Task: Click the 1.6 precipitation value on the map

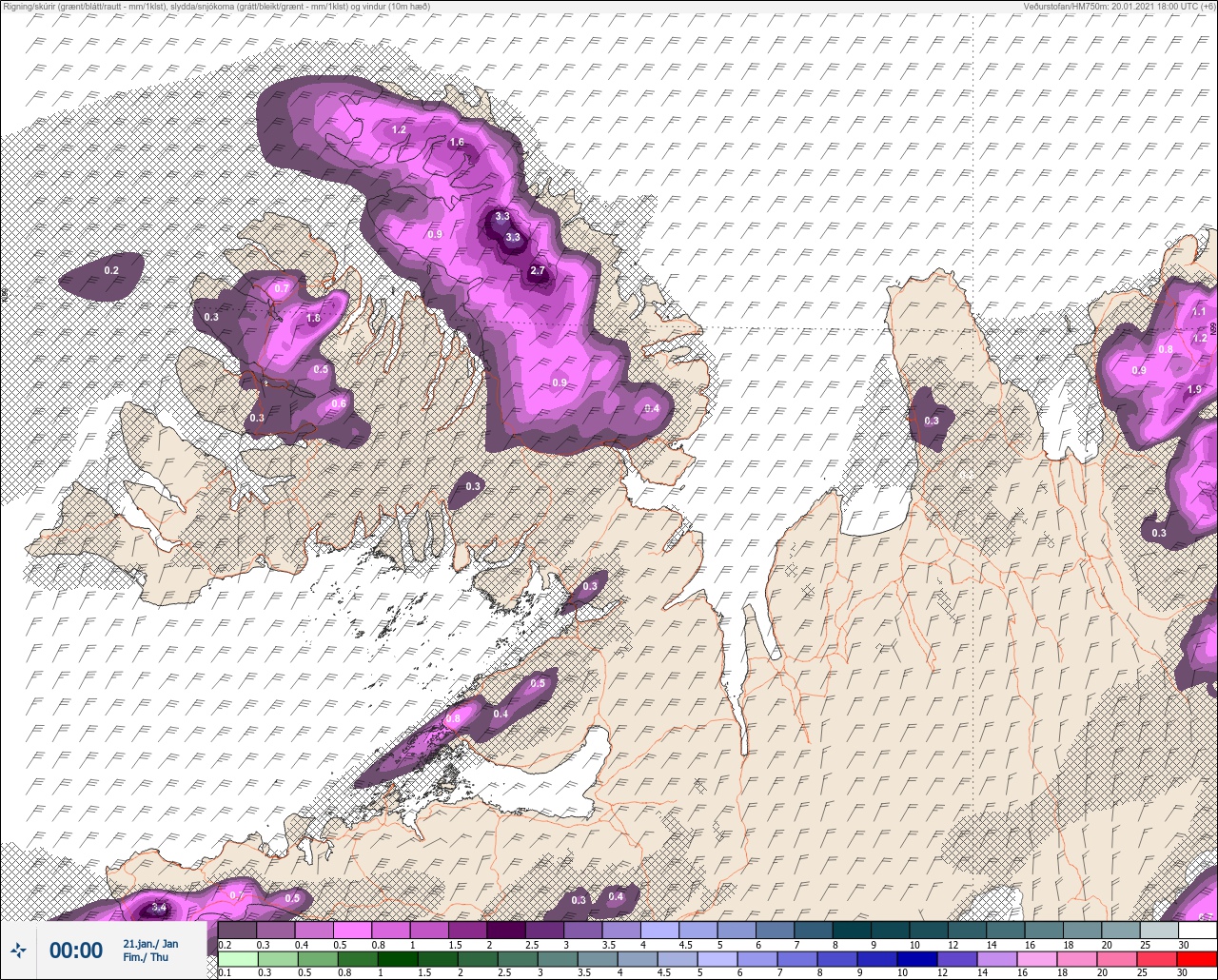Action: (x=457, y=143)
